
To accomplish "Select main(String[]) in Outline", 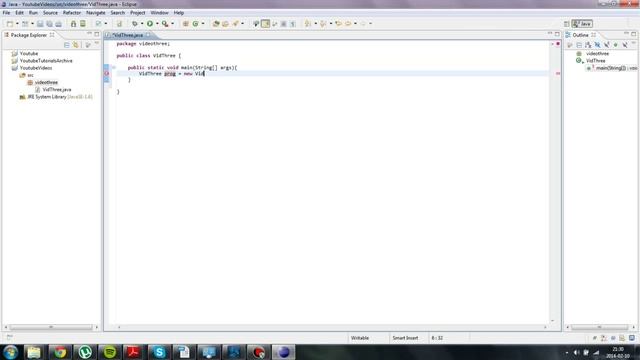I will coord(611,68).
